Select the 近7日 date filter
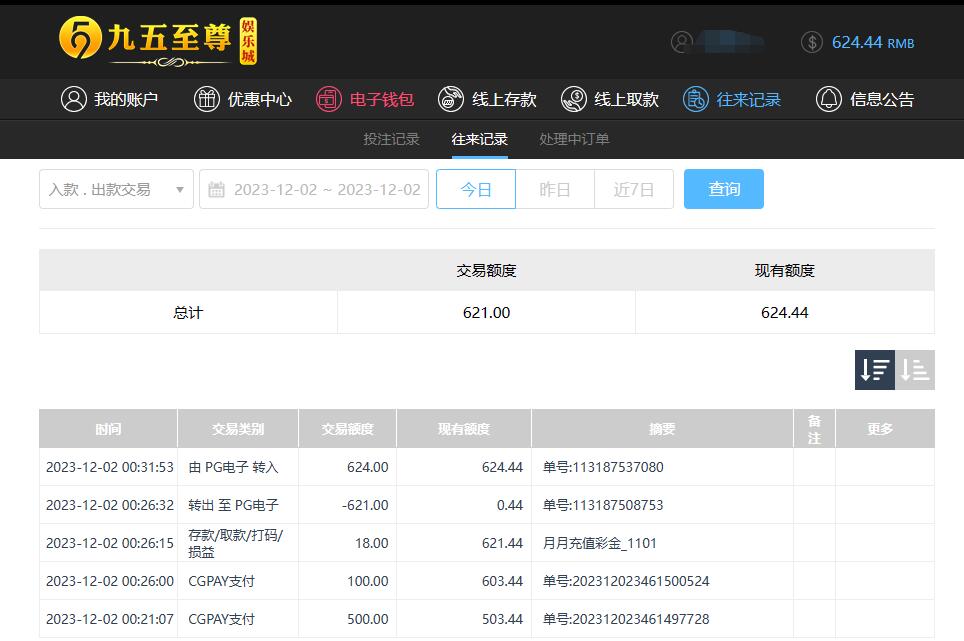 point(634,189)
